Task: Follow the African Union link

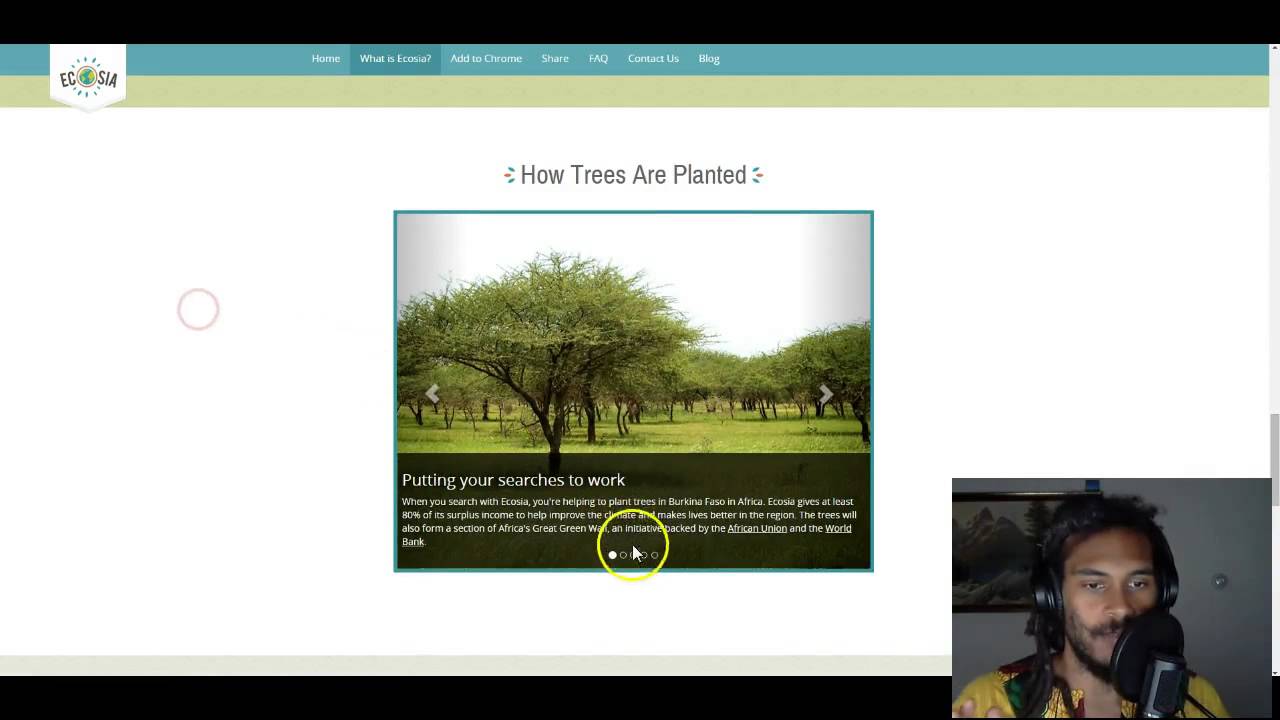Action: 757,528
